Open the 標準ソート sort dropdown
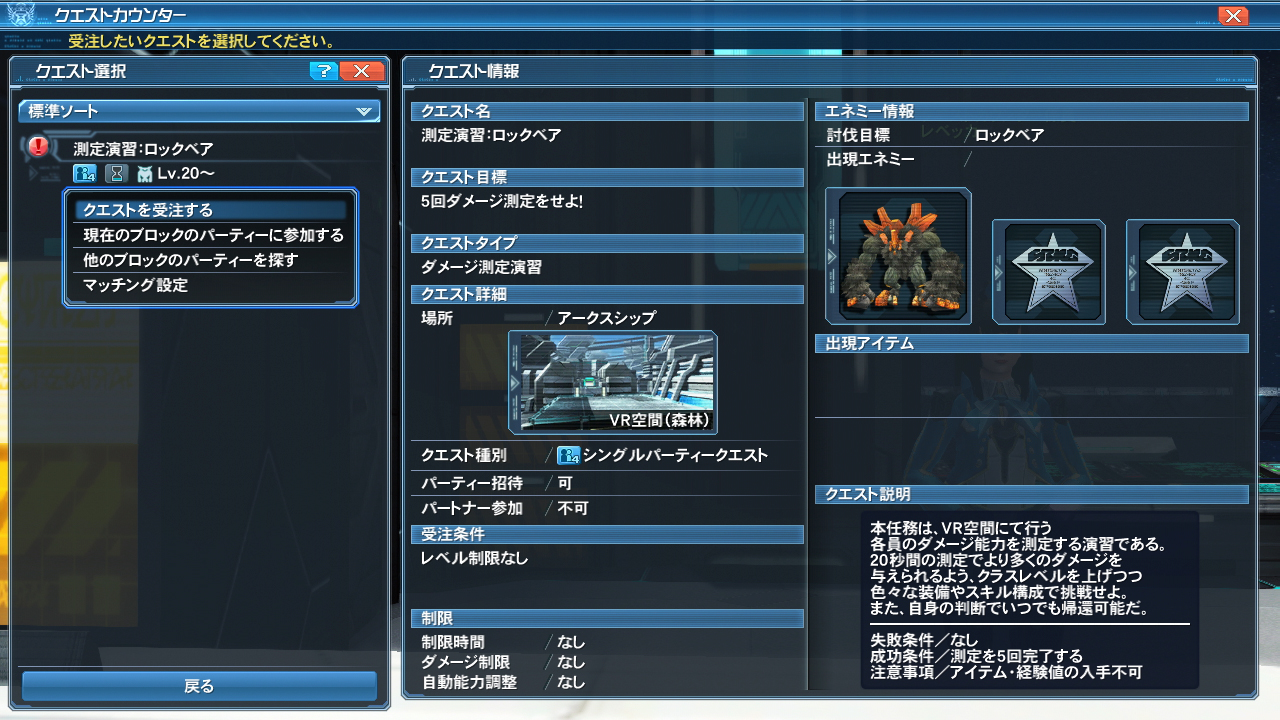This screenshot has width=1280, height=720. (199, 111)
